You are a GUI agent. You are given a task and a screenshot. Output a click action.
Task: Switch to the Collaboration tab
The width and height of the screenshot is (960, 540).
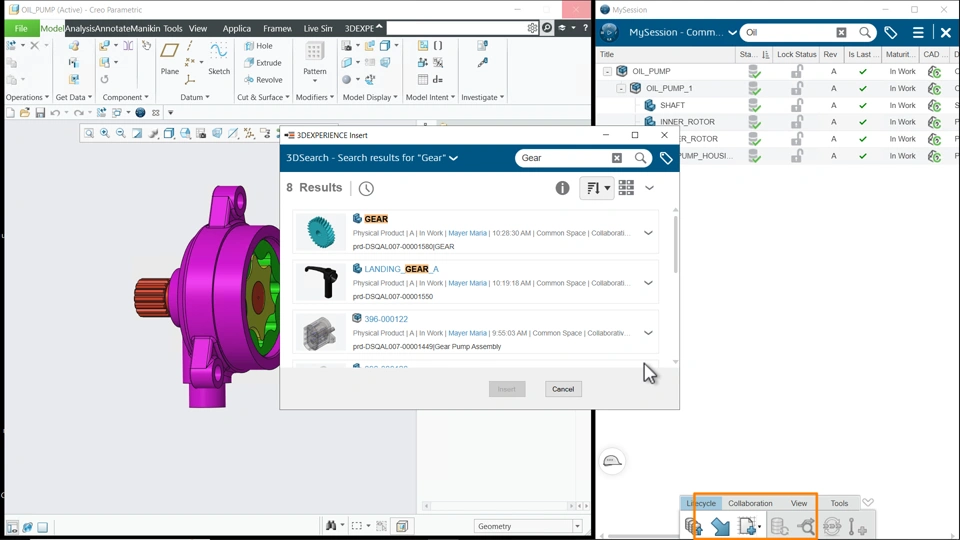coord(750,503)
